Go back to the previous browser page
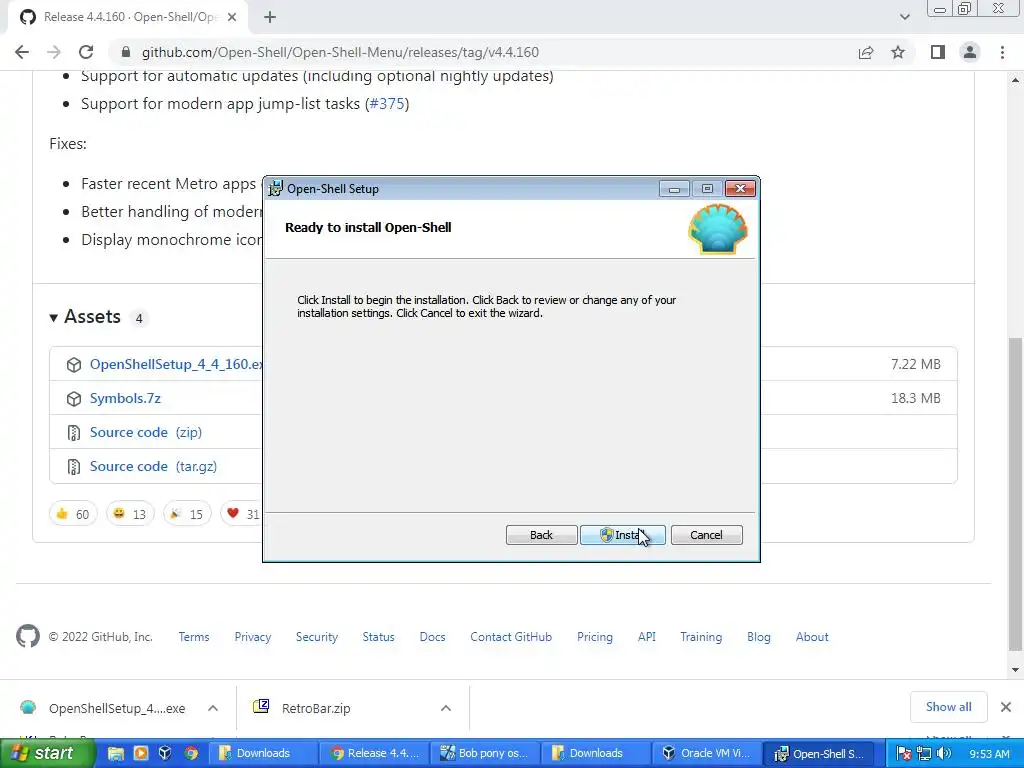1024x768 pixels. tap(22, 52)
